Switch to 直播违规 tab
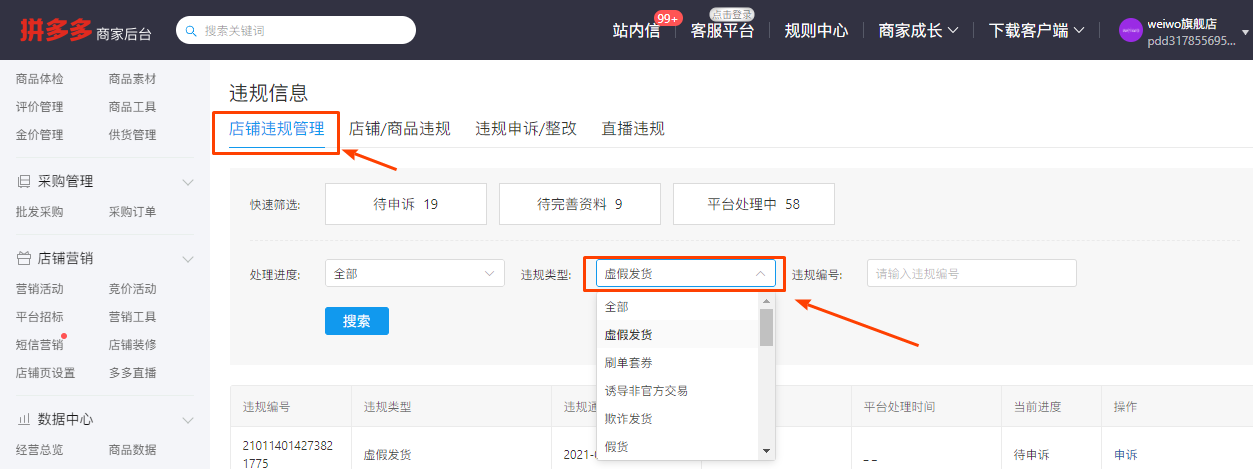 pyautogui.click(x=633, y=129)
